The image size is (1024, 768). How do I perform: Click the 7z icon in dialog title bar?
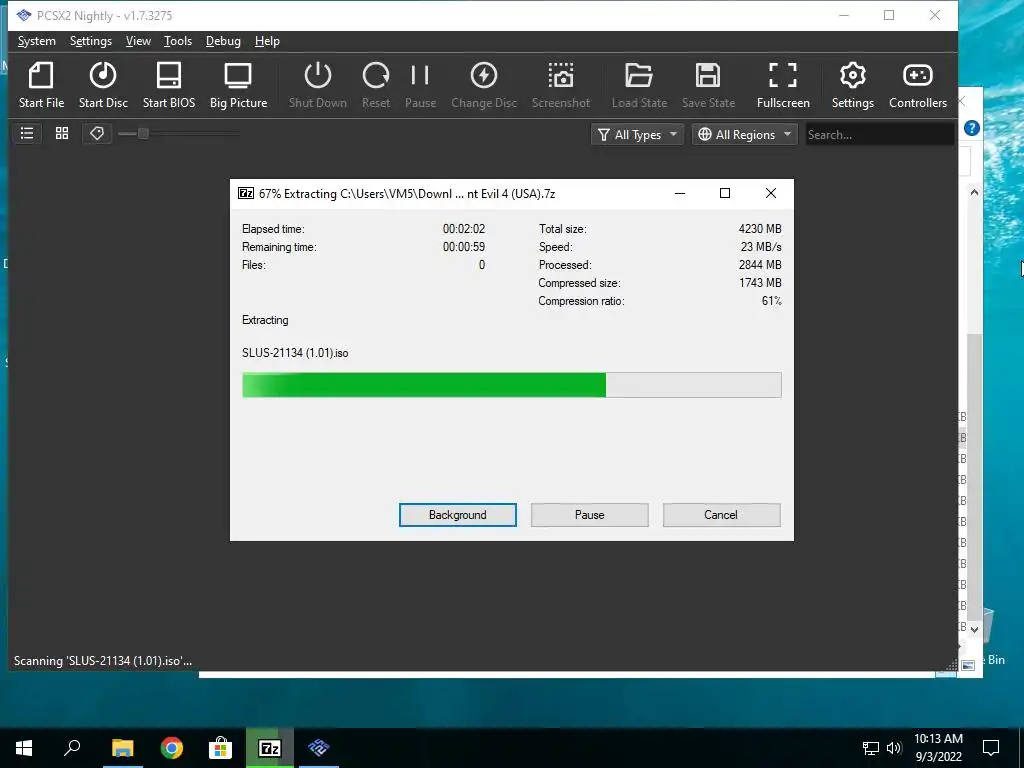pyautogui.click(x=246, y=193)
